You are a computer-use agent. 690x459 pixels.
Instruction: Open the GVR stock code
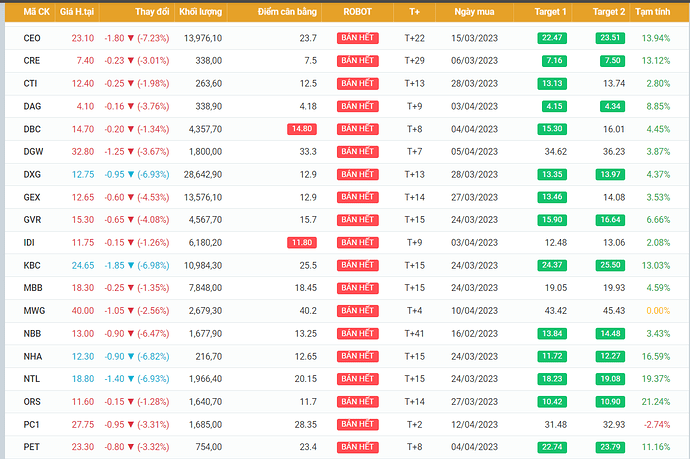pos(32,220)
